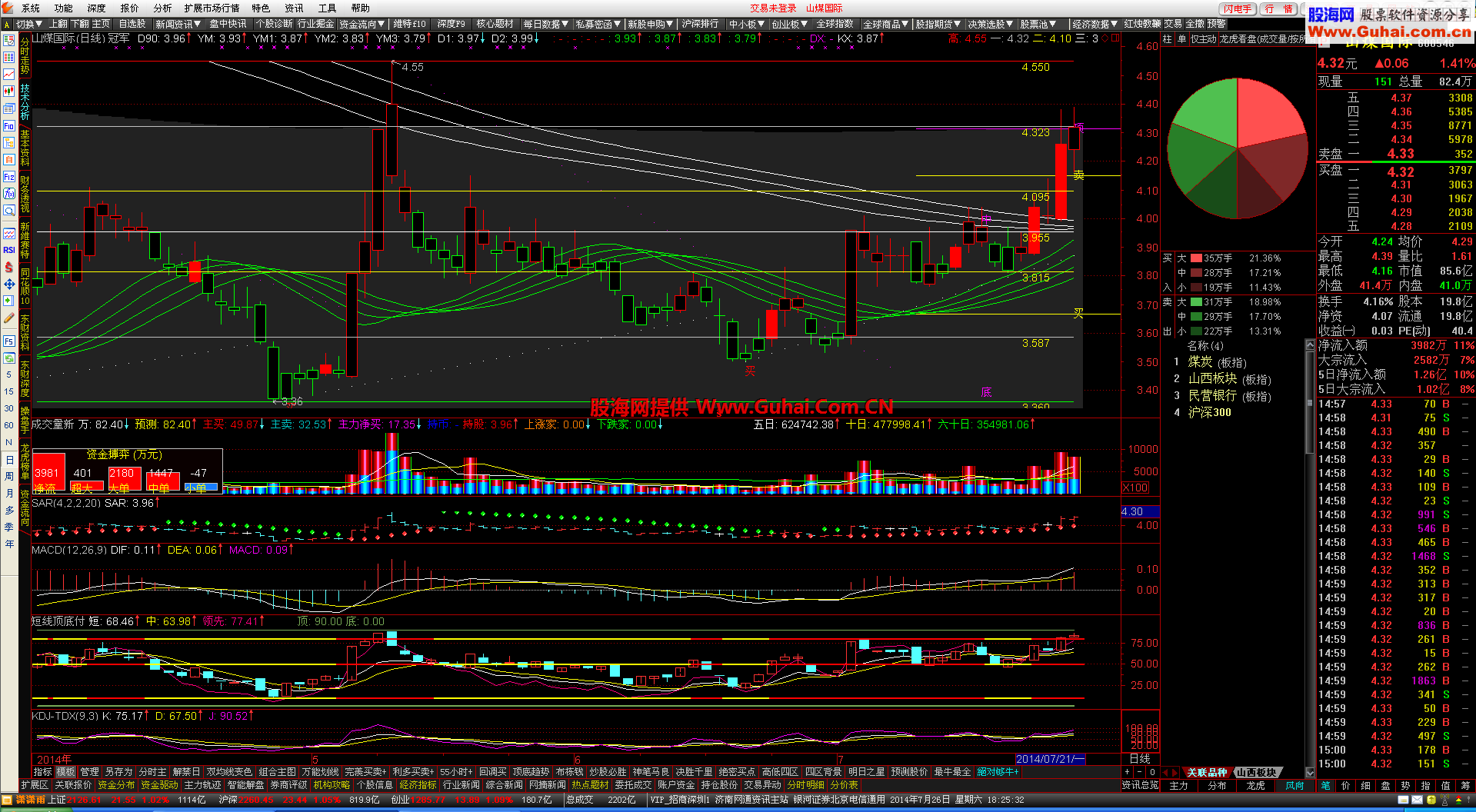
Task: Expand the 资金流向 toolbar dropdown
Action: pyautogui.click(x=362, y=25)
